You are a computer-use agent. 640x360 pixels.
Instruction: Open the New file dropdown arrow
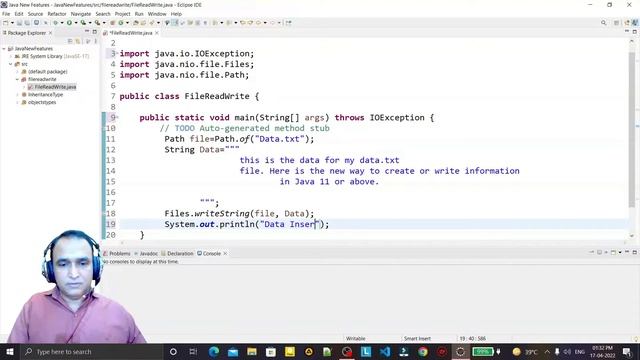pyautogui.click(x=12, y=23)
